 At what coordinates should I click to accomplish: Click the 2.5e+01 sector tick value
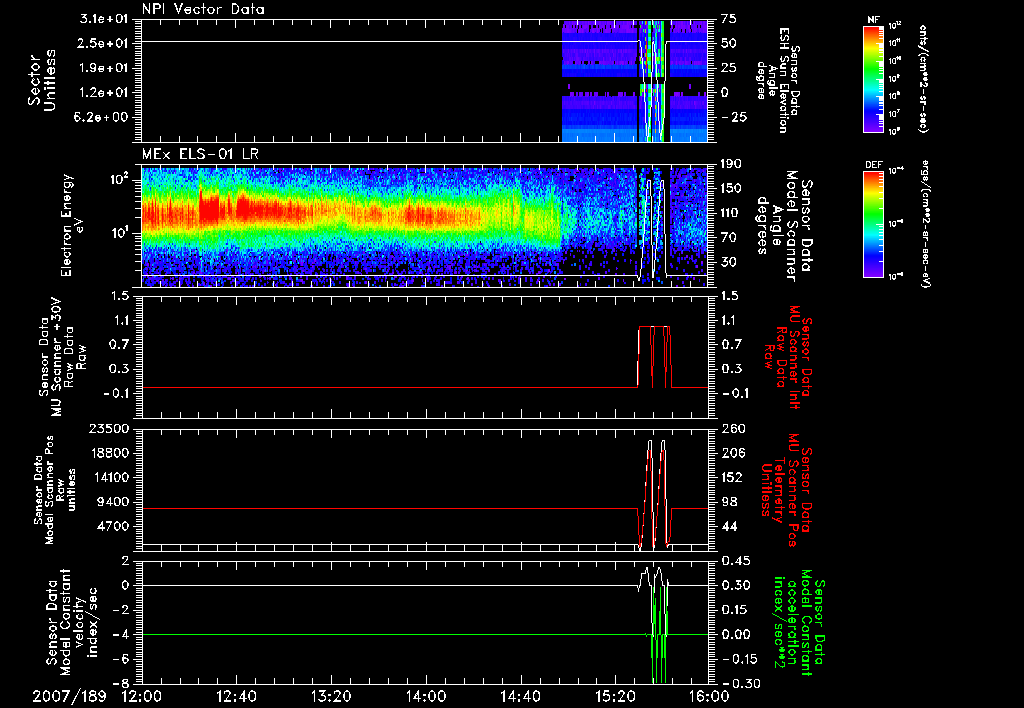click(104, 43)
